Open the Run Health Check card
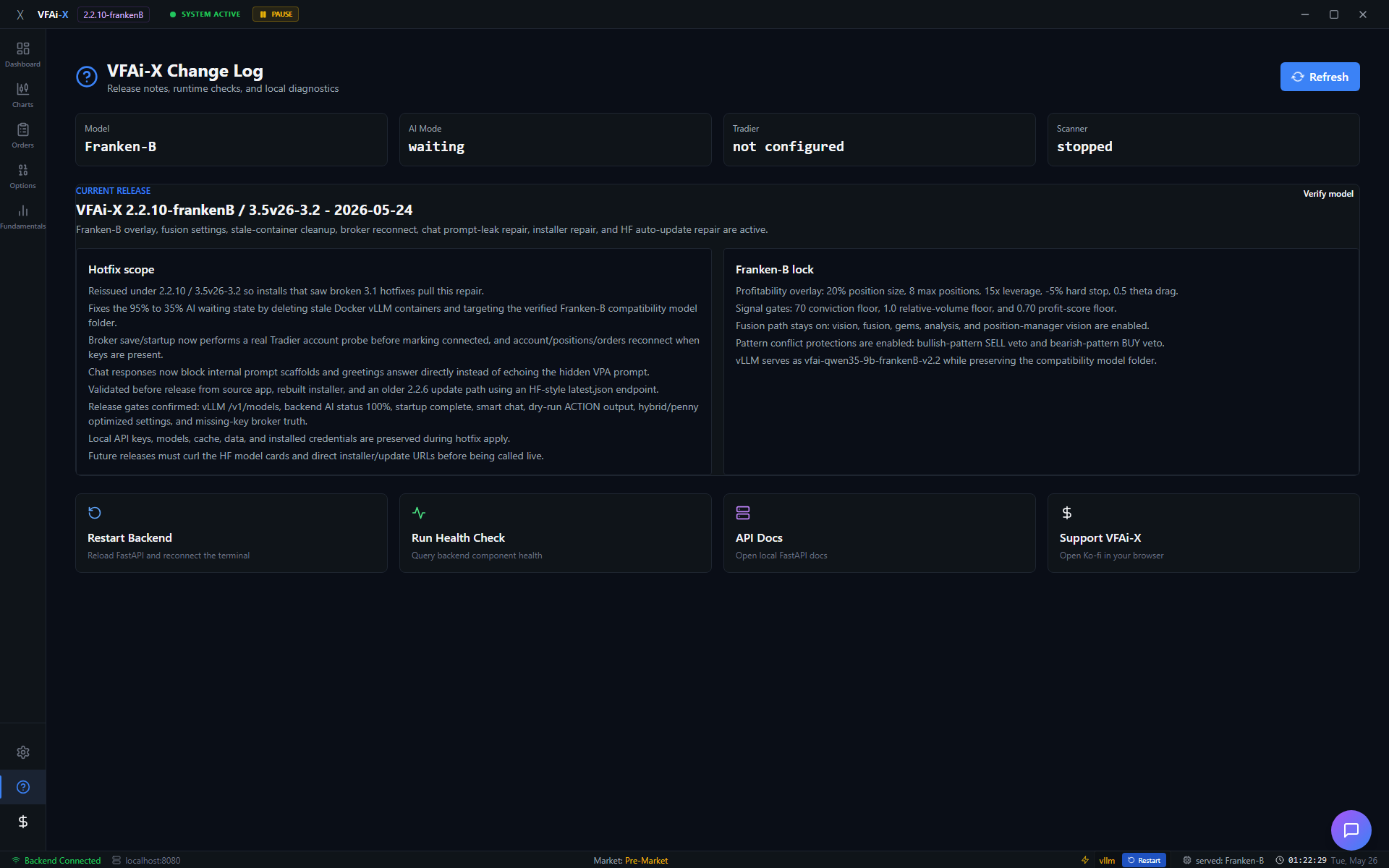Viewport: 1389px width, 868px height. click(x=556, y=533)
